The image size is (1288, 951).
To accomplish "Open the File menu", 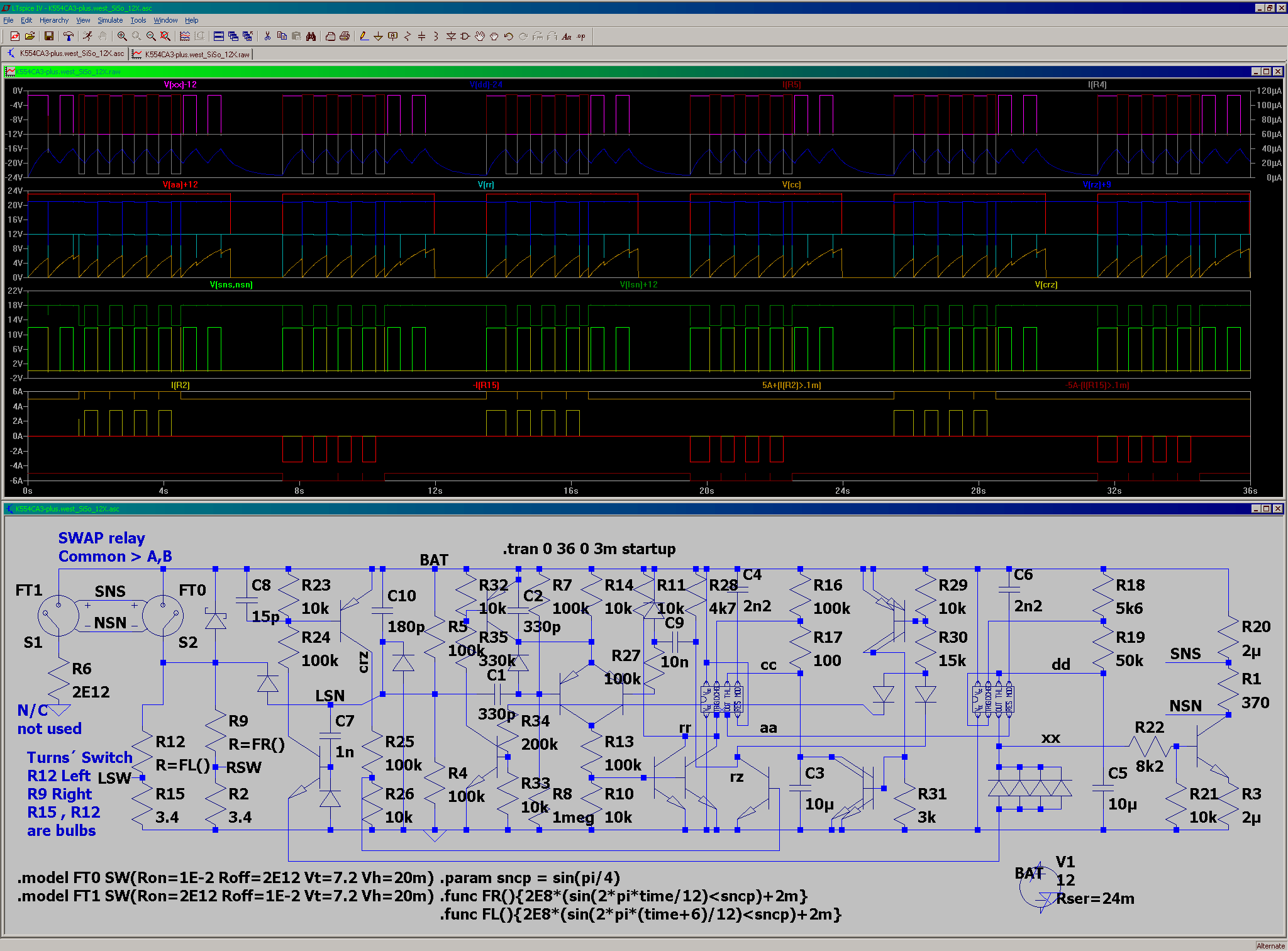I will pos(8,20).
